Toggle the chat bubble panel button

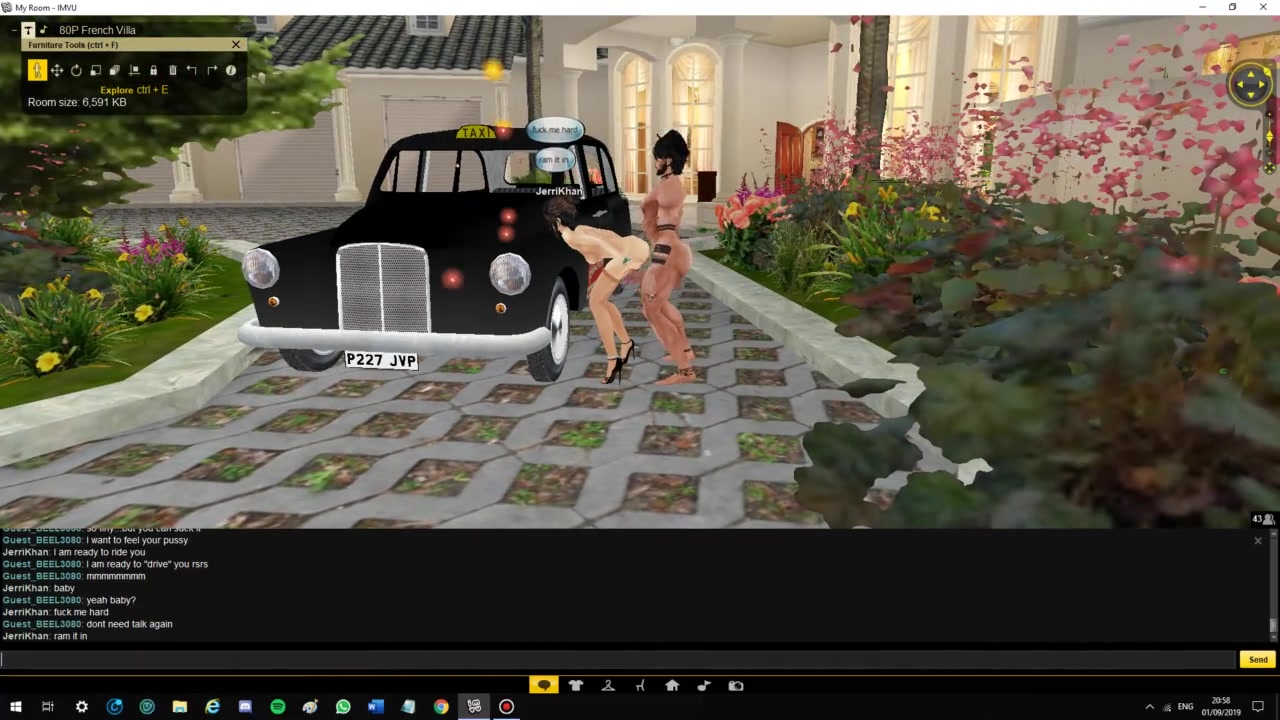544,686
